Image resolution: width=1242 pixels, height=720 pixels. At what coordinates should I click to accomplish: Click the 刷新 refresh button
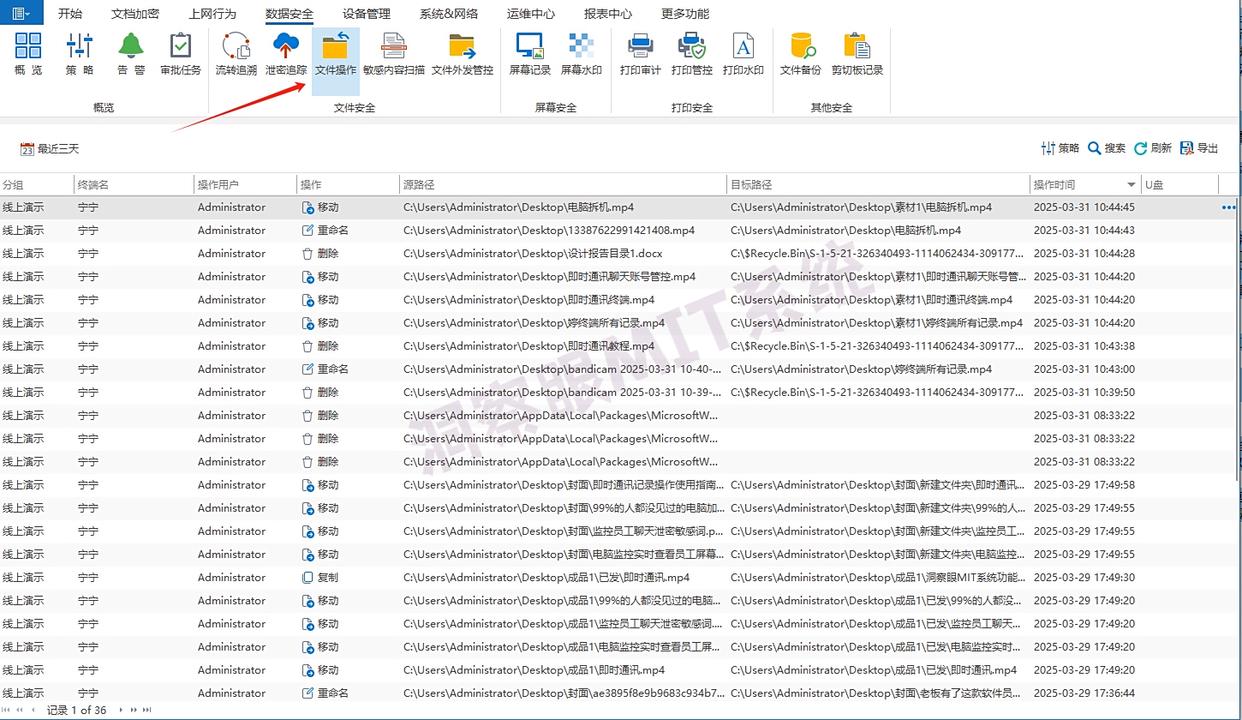tap(1152, 148)
